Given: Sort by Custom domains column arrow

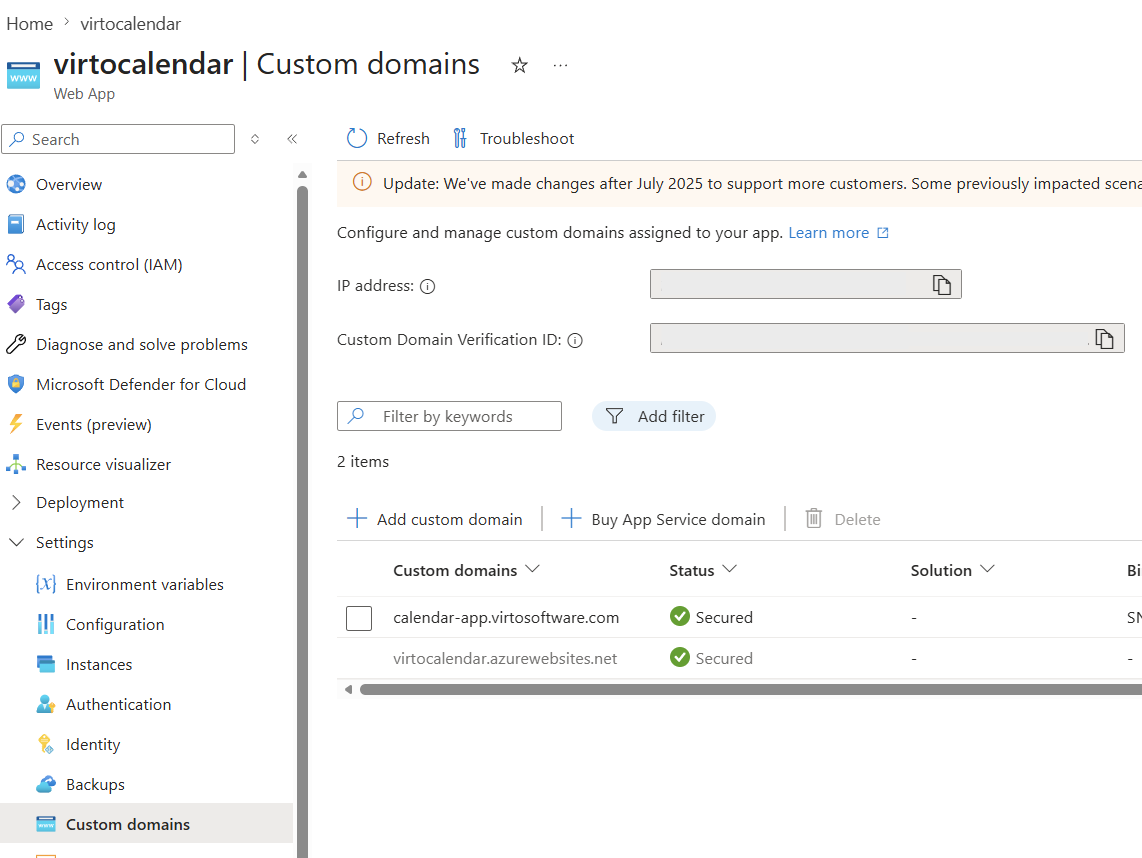Looking at the screenshot, I should pyautogui.click(x=532, y=569).
